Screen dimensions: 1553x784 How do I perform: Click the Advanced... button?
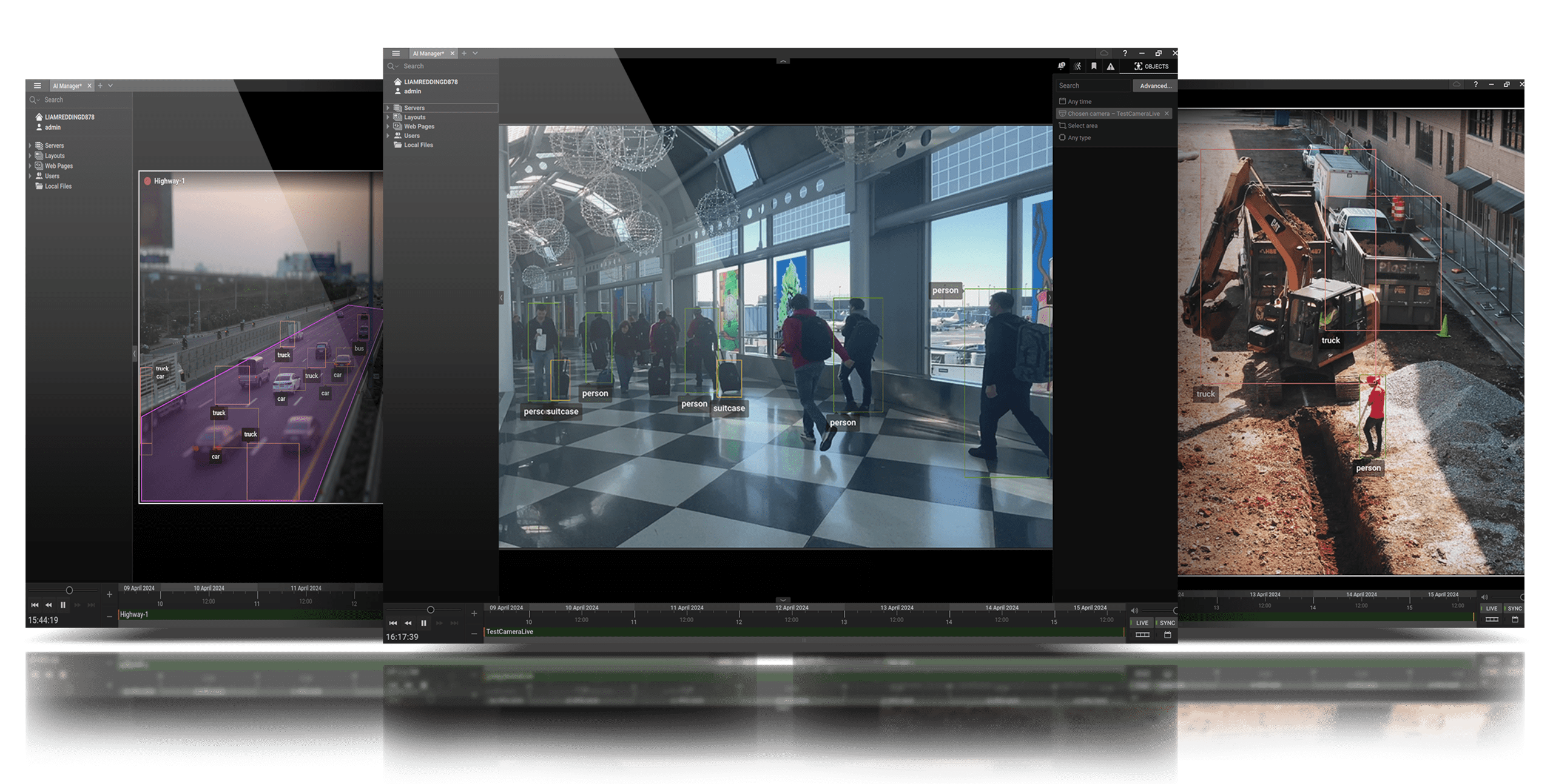tap(1155, 85)
